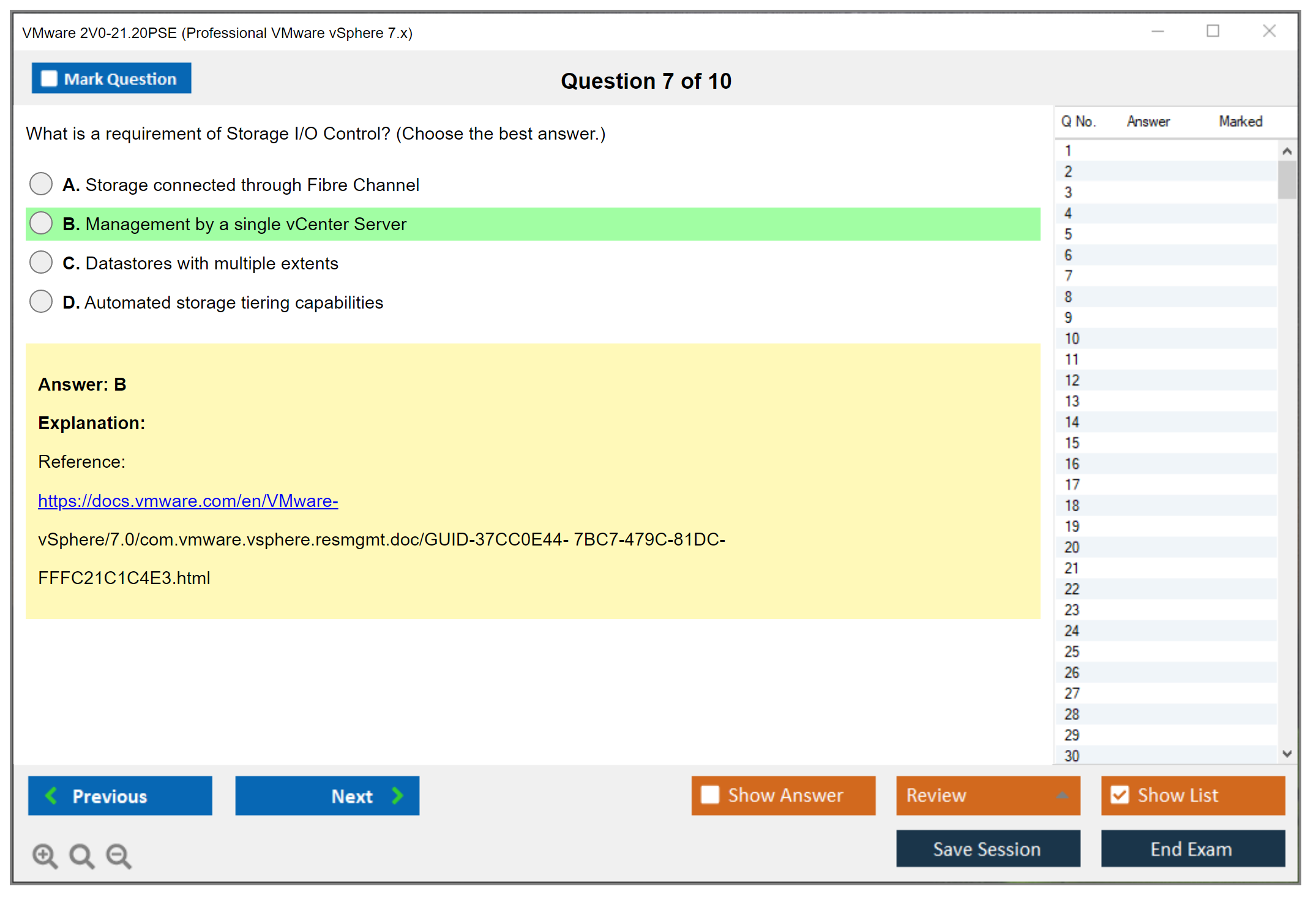
Task: Select option A Storage connected through Fibre Channel
Action: (x=41, y=184)
